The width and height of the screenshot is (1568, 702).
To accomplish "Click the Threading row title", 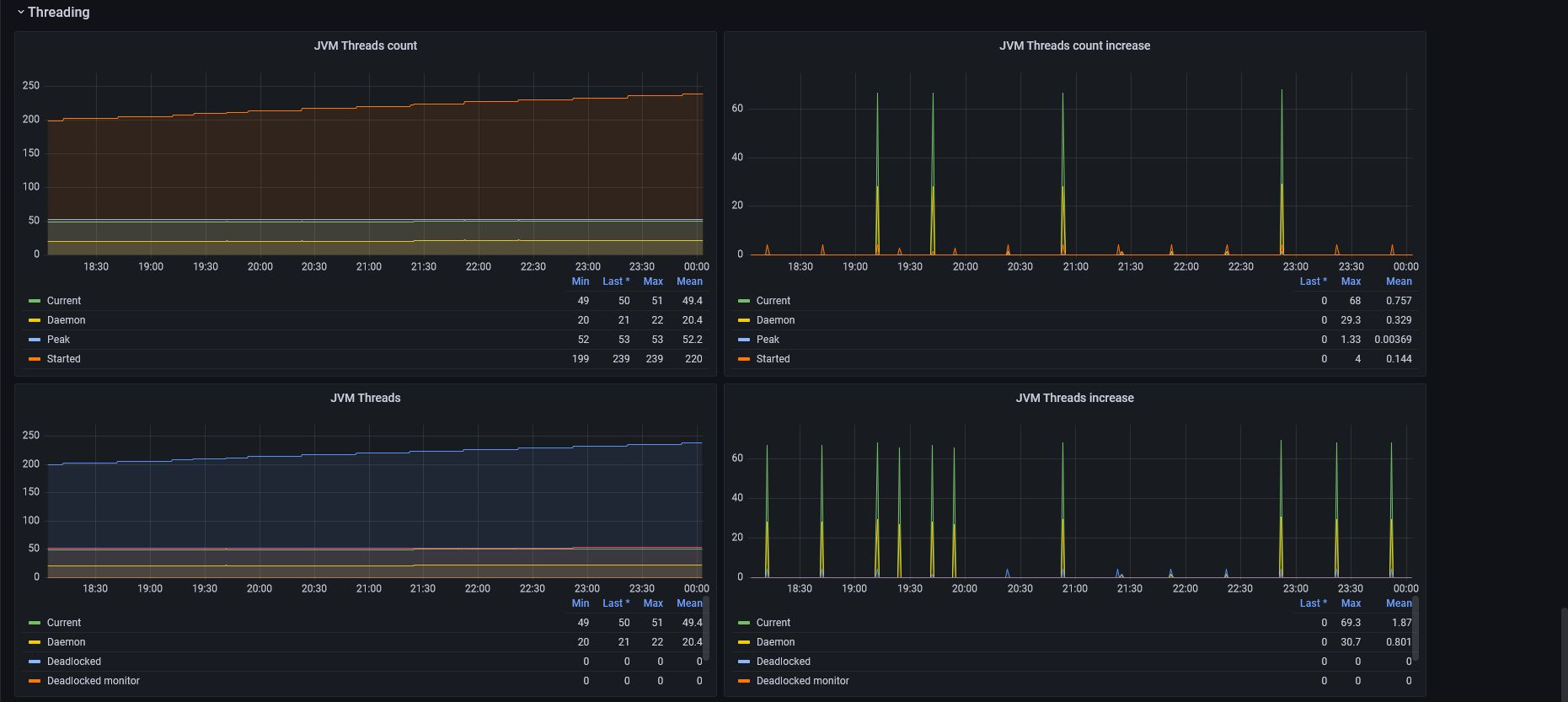I will point(58,12).
